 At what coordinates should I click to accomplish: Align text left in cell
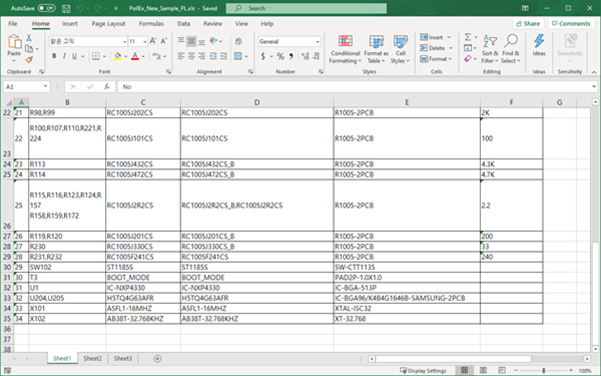(x=181, y=56)
